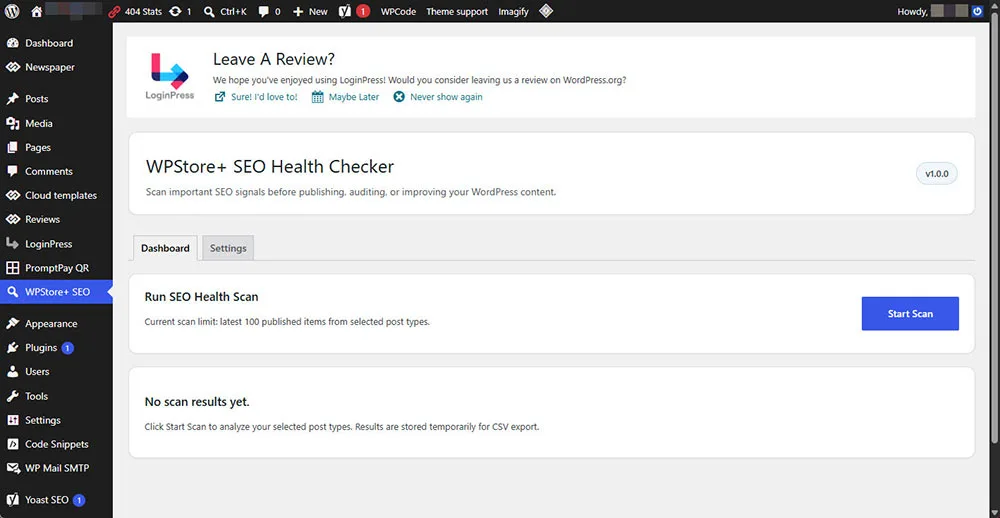Viewport: 1000px width, 518px height.
Task: Open Theme support menu
Action: tap(457, 11)
